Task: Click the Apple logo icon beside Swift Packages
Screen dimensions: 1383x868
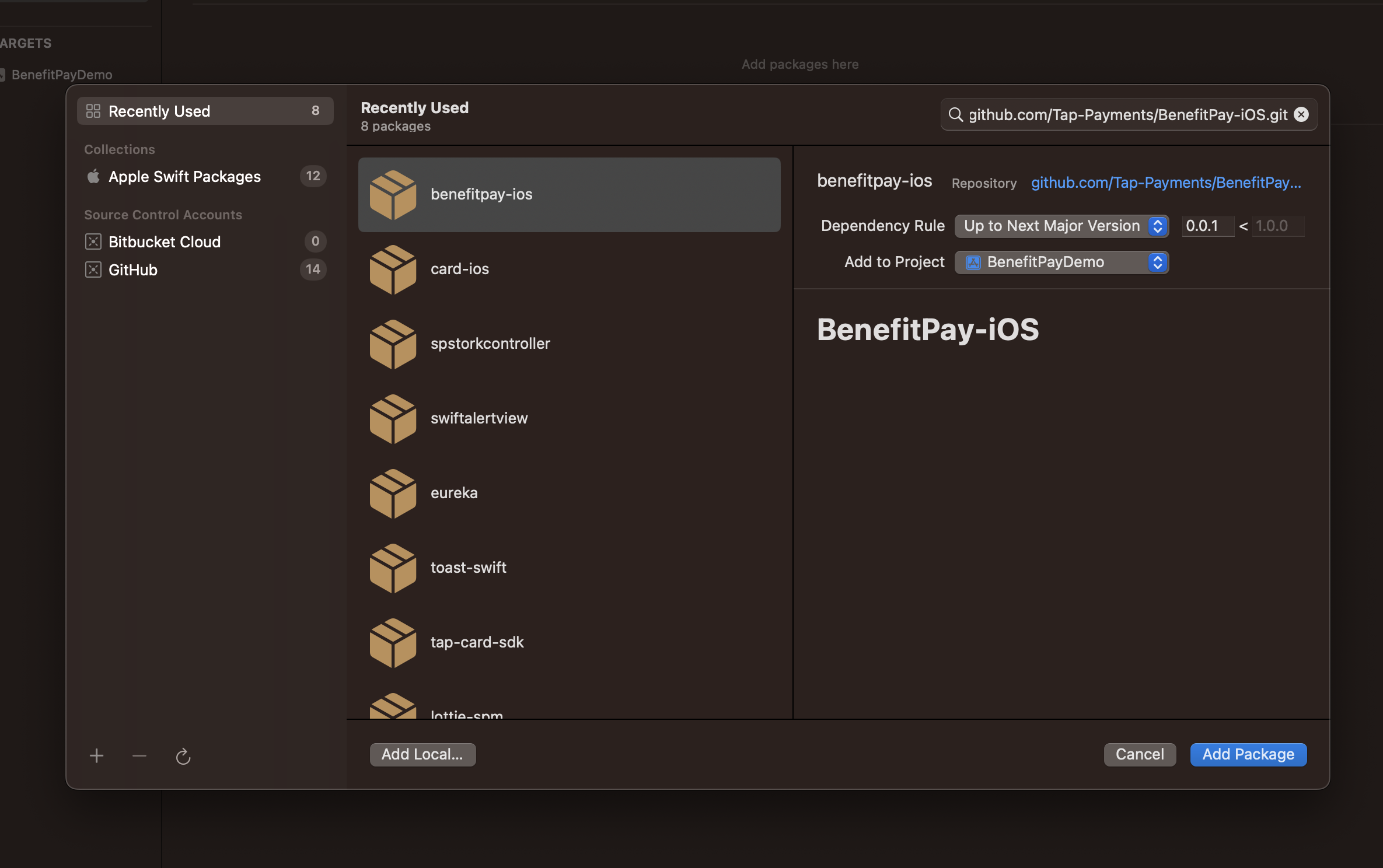Action: [93, 176]
